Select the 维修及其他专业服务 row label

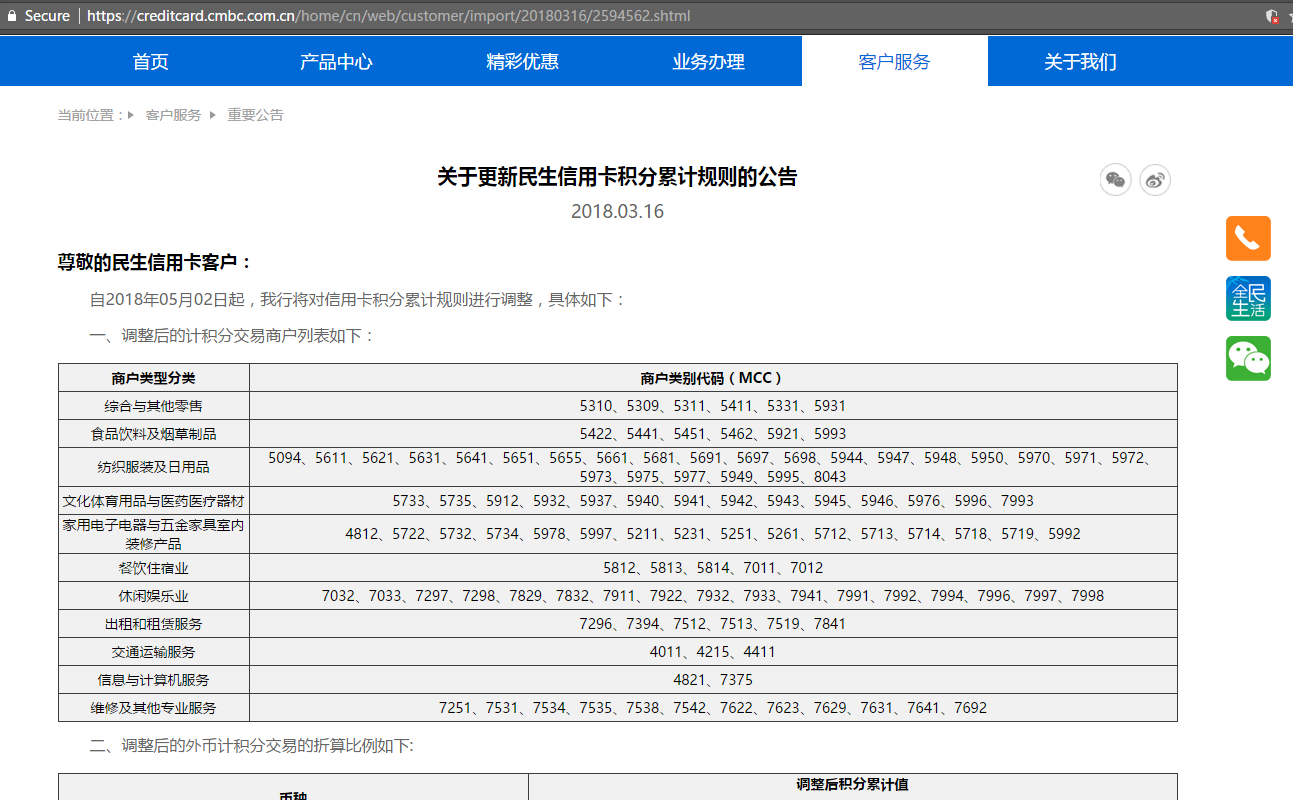click(x=154, y=708)
